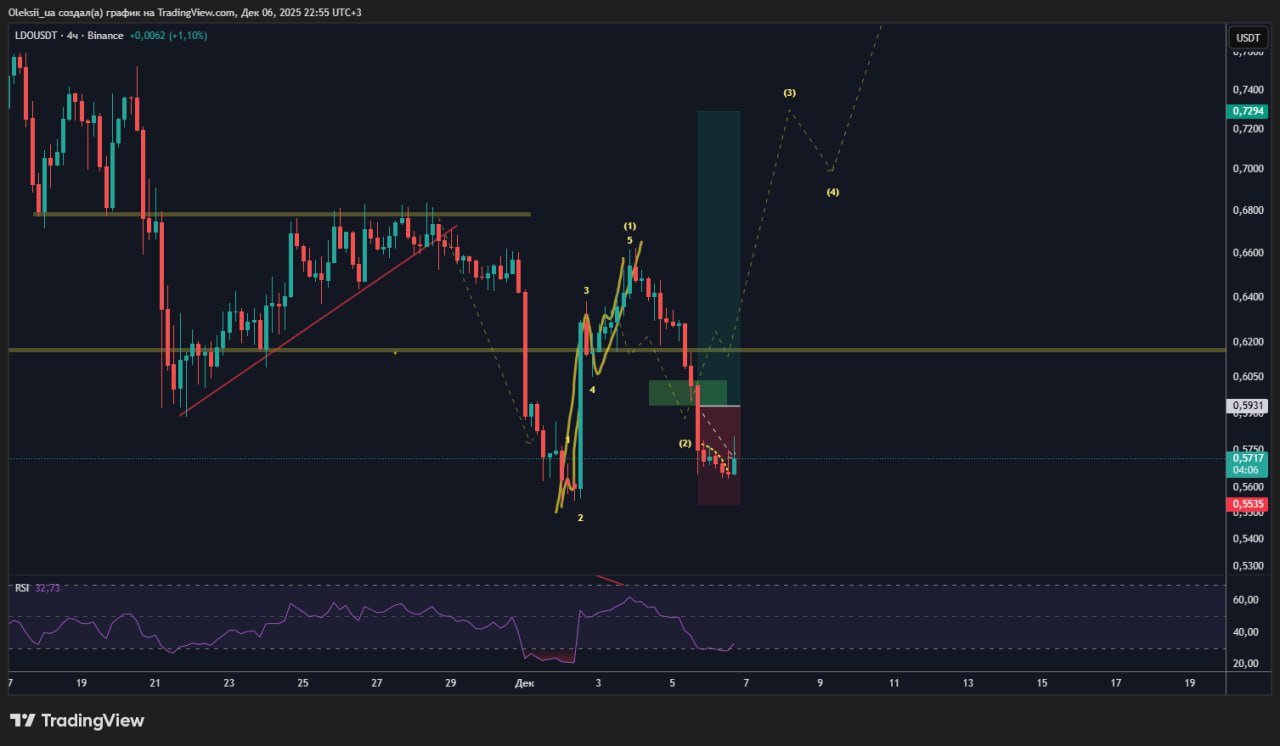Click the 27 date on time axis
Image resolution: width=1280 pixels, height=746 pixels.
pyautogui.click(x=377, y=683)
